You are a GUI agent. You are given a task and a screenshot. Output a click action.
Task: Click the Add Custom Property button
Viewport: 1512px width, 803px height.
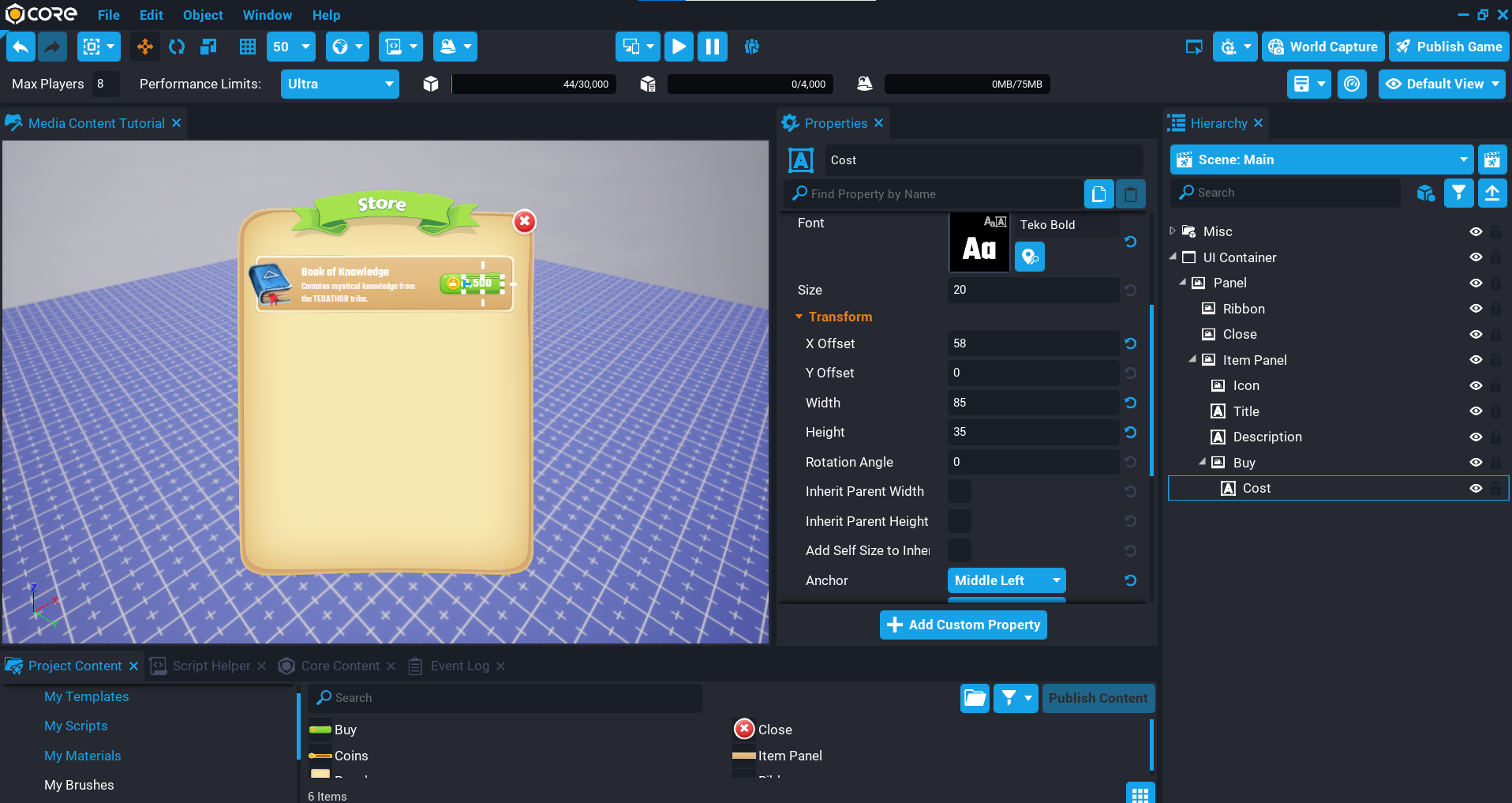[963, 625]
